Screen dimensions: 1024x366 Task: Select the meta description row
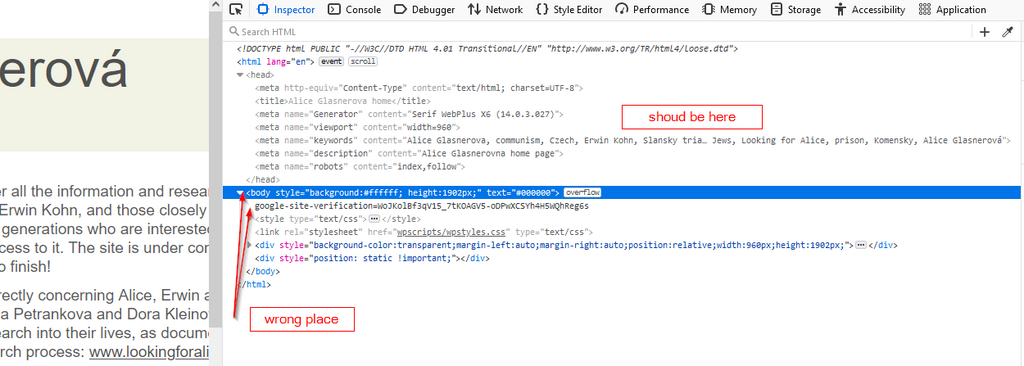click(409, 153)
